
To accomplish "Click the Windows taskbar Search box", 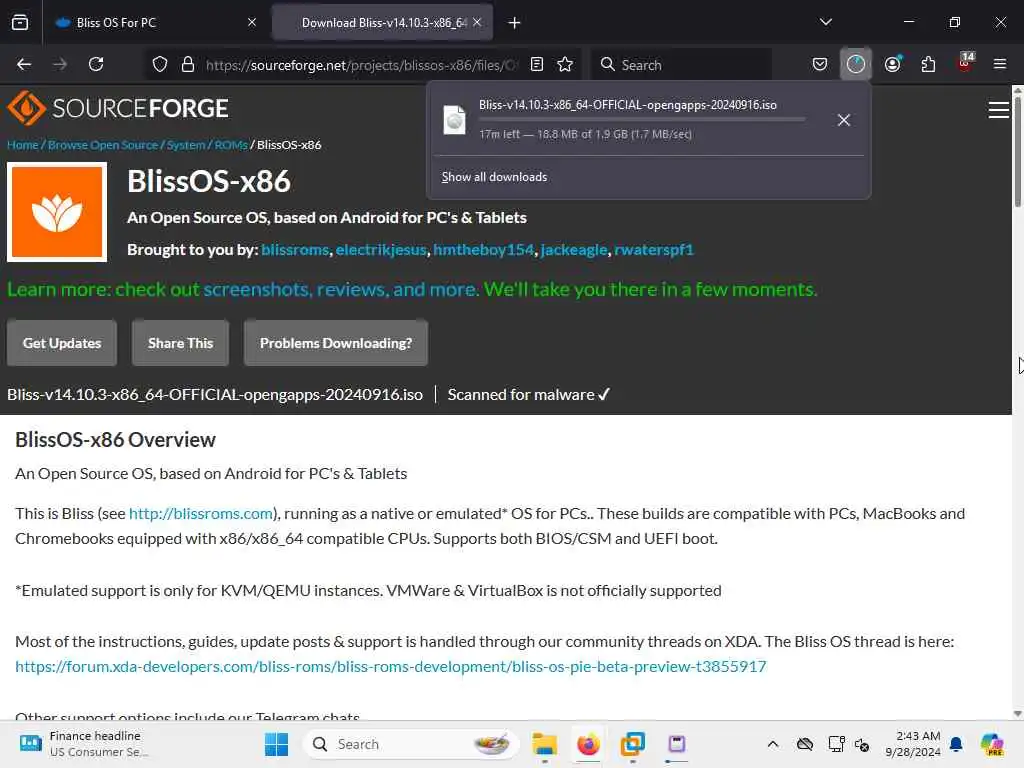I will pyautogui.click(x=411, y=744).
